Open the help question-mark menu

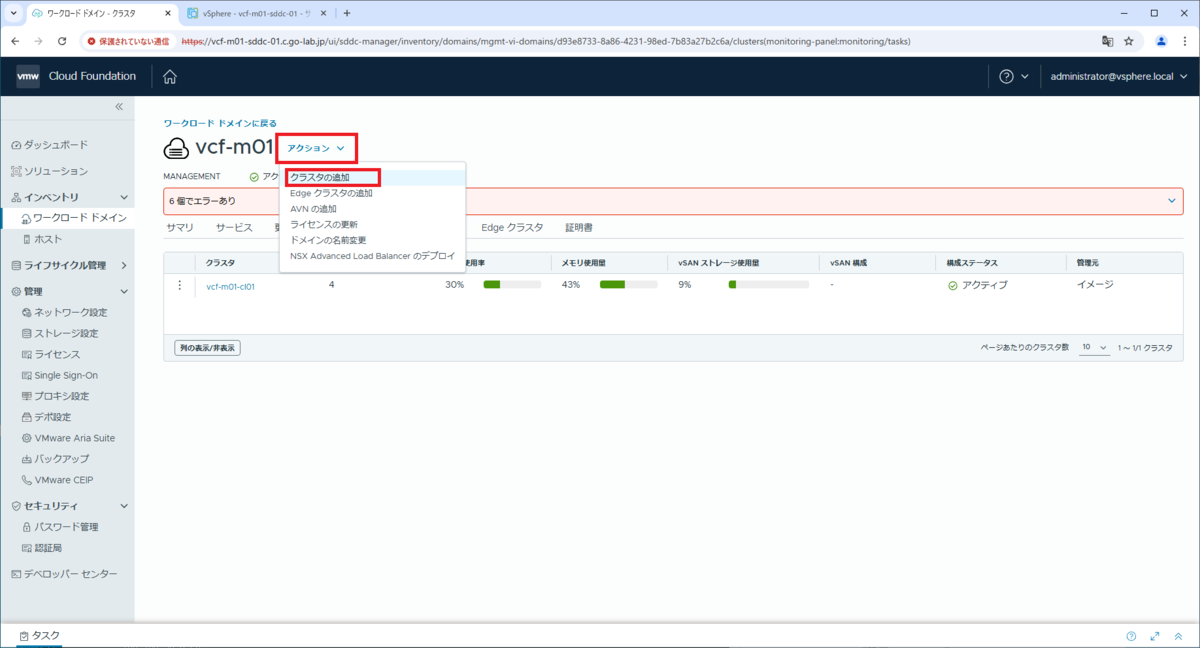1013,77
